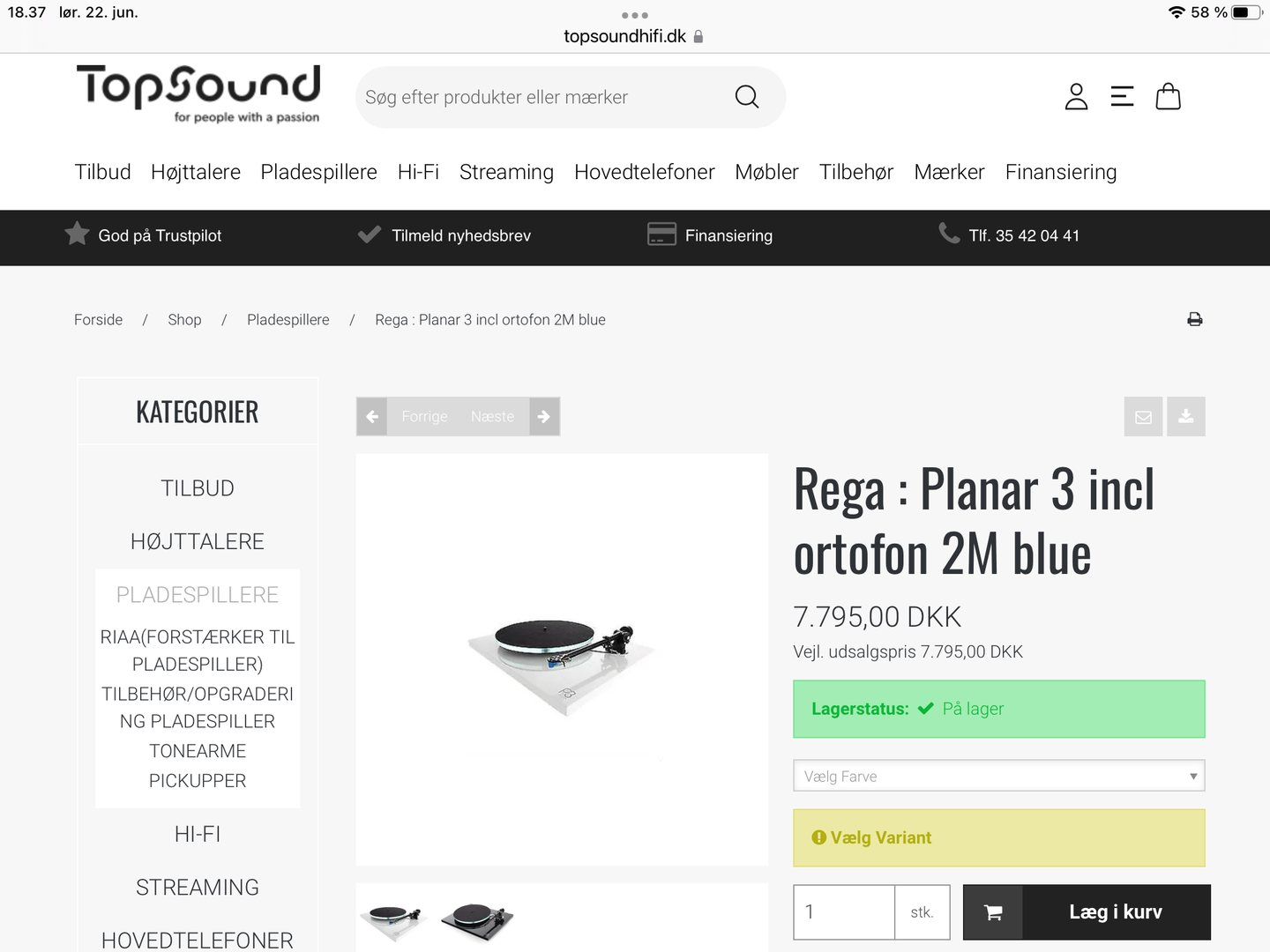Go to previous product with left arrow

click(x=372, y=417)
